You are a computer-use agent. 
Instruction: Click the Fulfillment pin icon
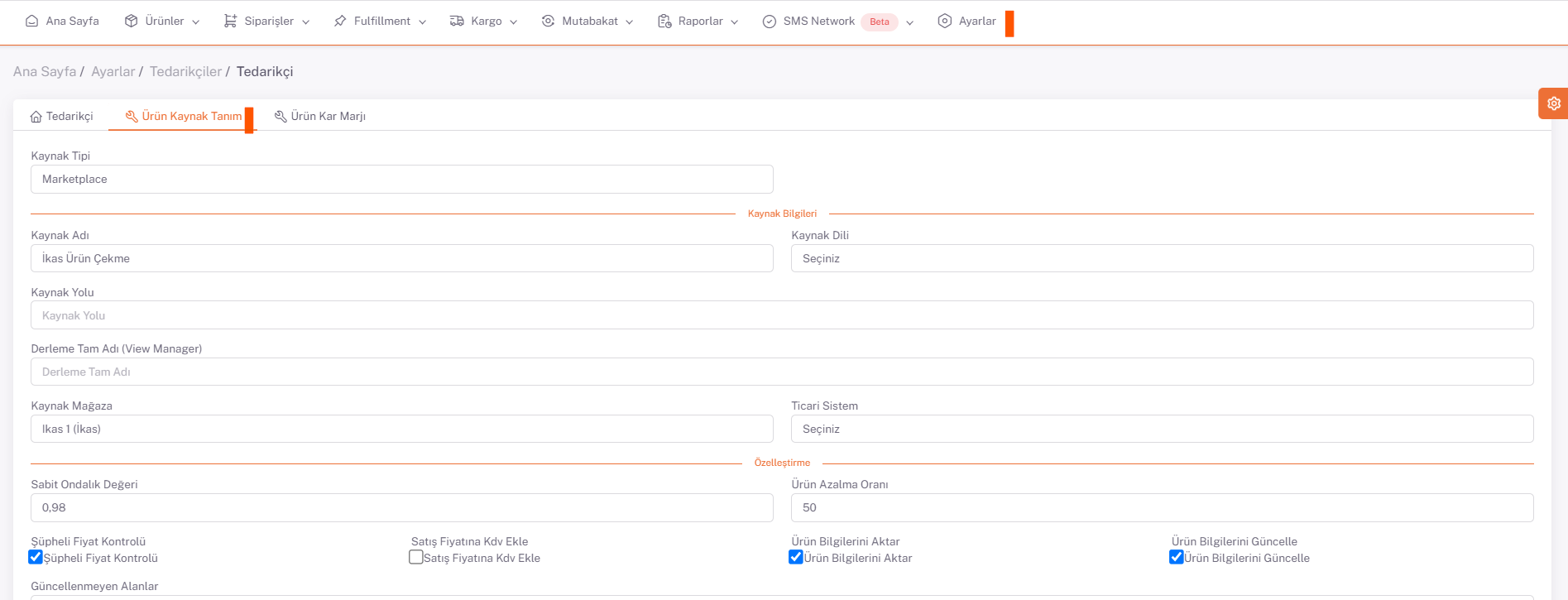340,22
